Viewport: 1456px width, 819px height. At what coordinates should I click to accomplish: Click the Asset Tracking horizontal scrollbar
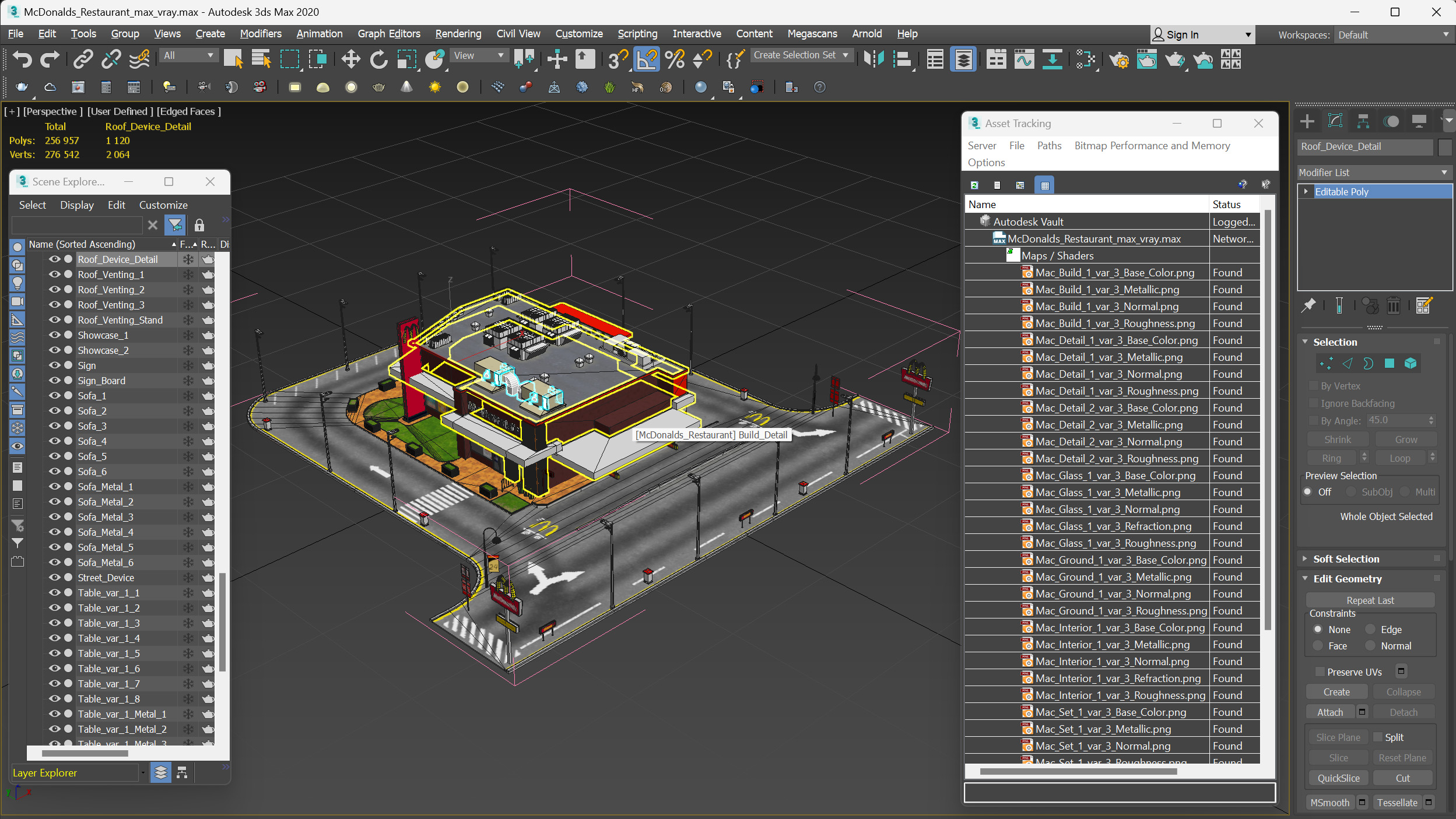(x=1079, y=771)
